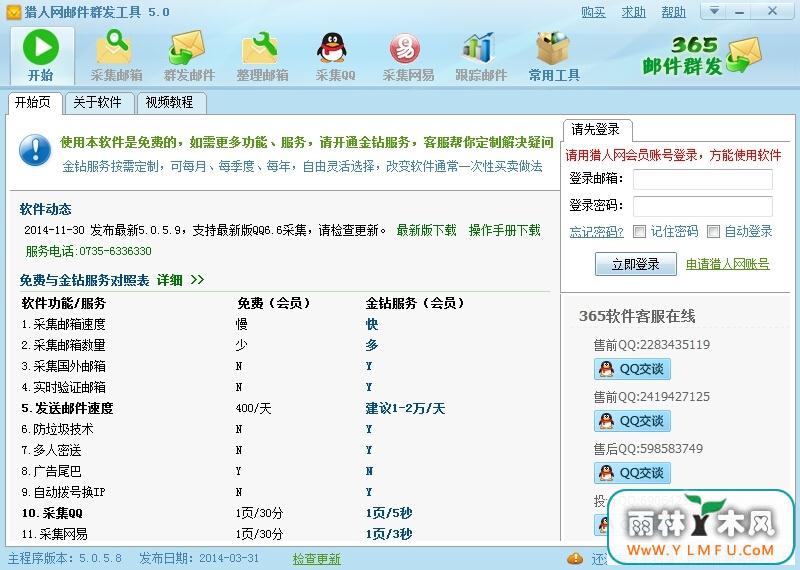Click row 5.发送邮件速度
This screenshot has width=800, height=570.
click(x=67, y=408)
